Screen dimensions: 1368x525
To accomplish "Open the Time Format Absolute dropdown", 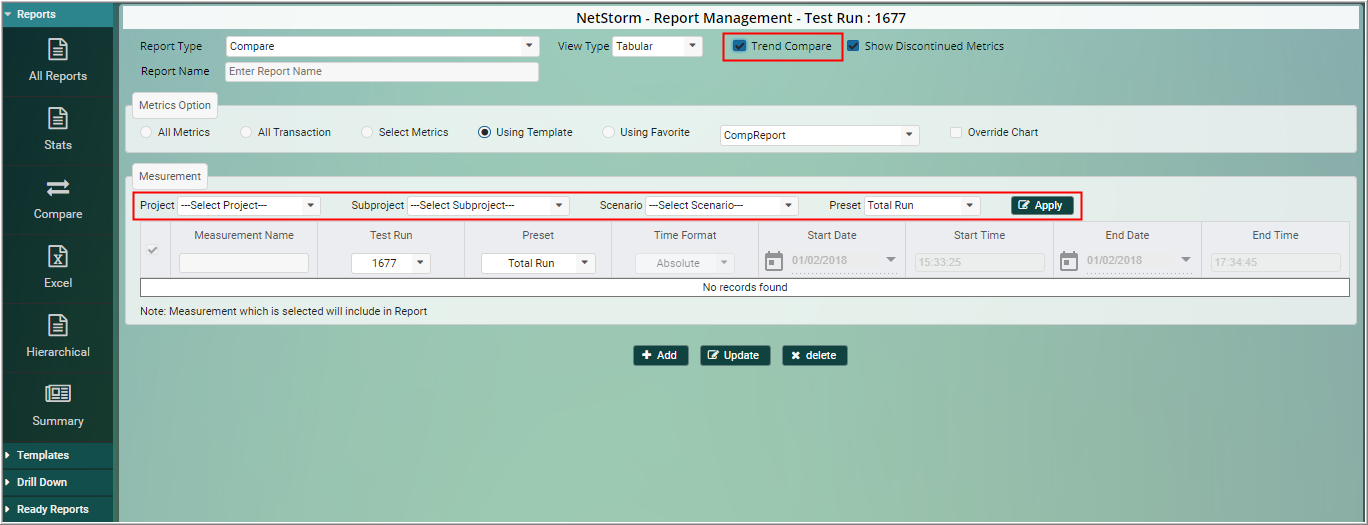I will (x=685, y=263).
